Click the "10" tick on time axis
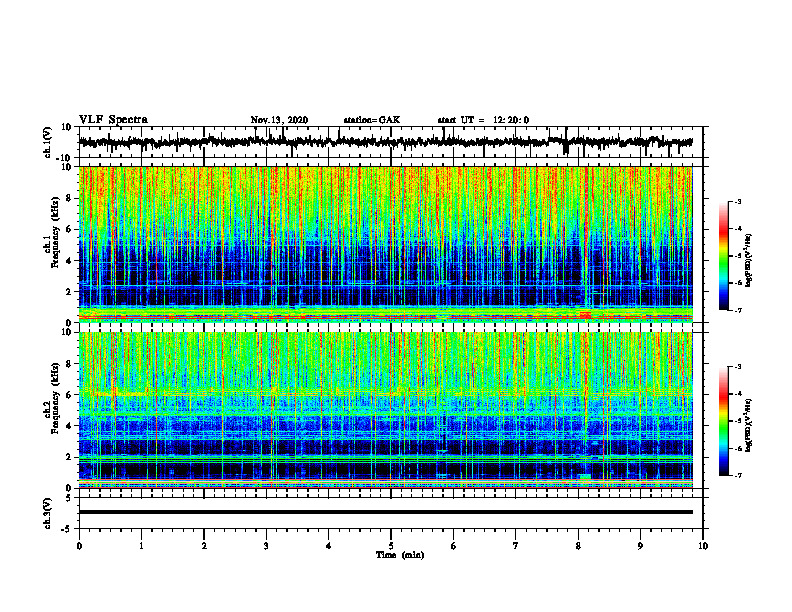The image size is (792, 612). (x=703, y=546)
